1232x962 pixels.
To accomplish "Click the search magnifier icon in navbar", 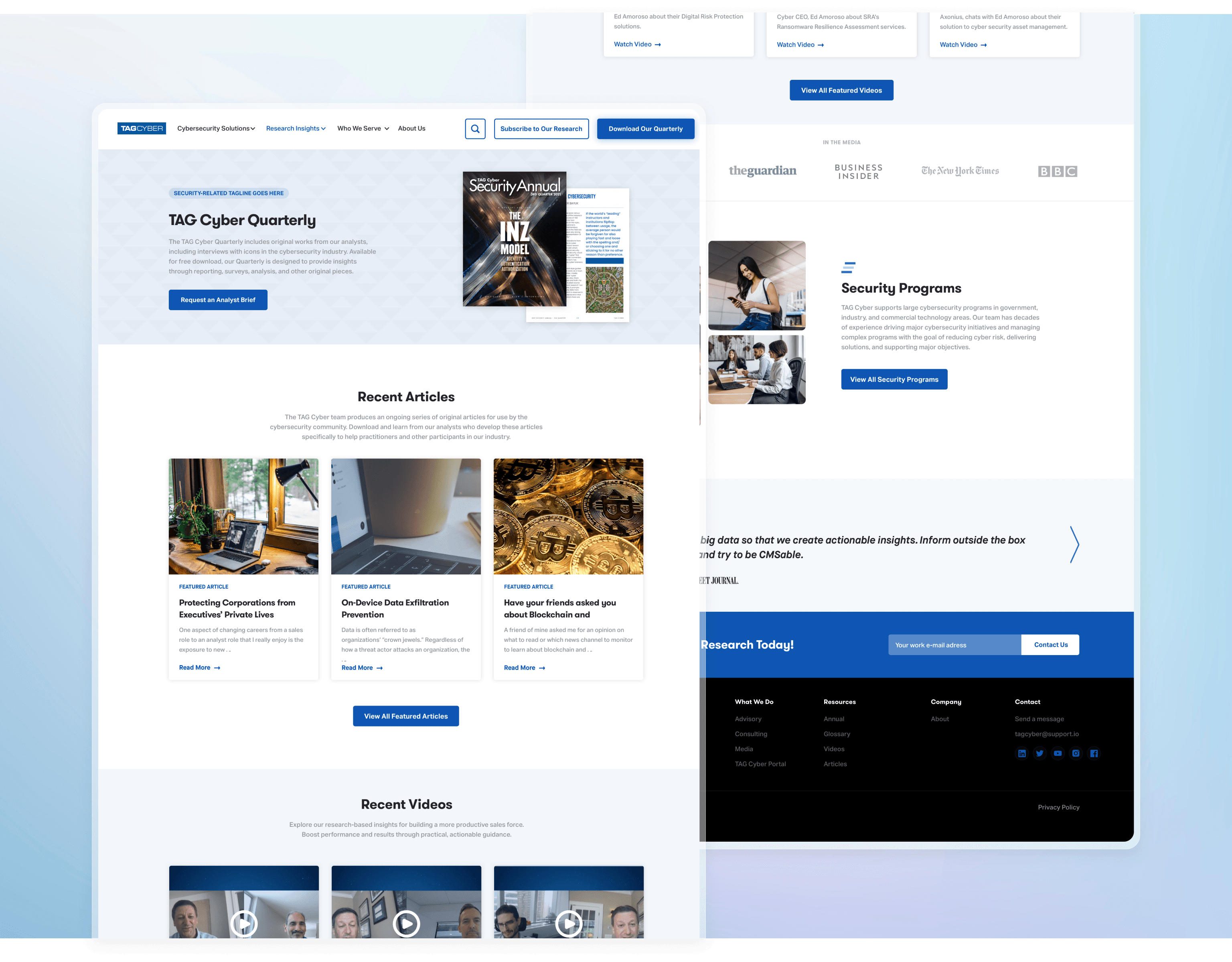I will coord(475,129).
